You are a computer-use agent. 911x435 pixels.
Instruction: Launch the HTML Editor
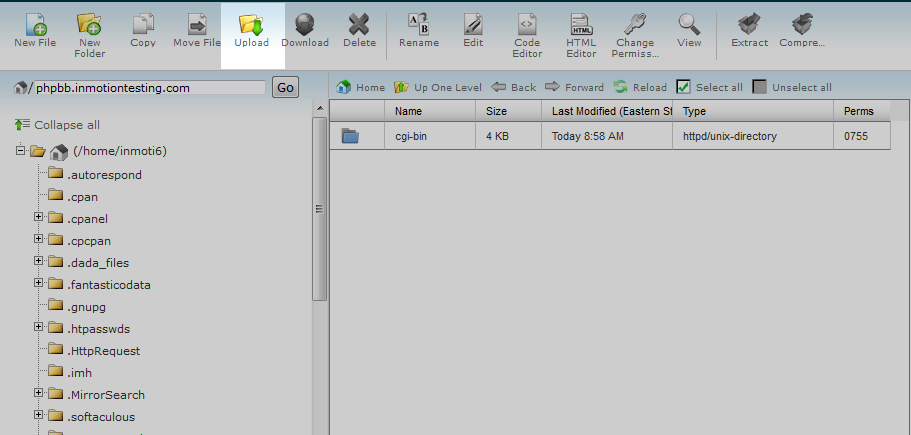coord(581,35)
